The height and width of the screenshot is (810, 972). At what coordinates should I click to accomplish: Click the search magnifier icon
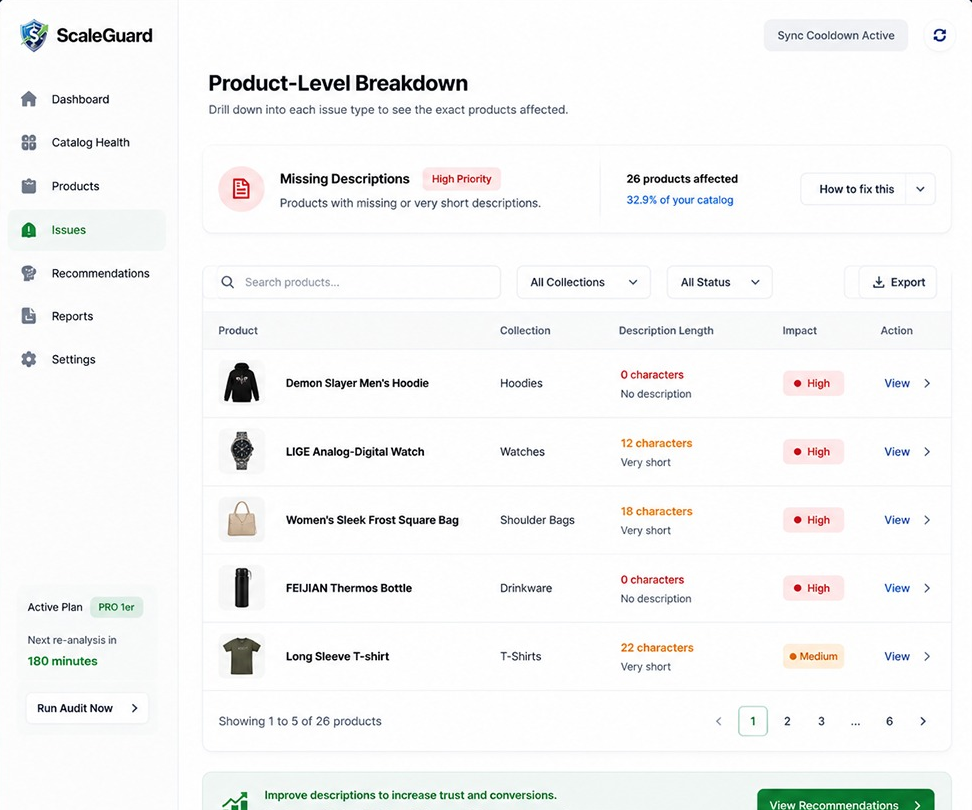(228, 282)
